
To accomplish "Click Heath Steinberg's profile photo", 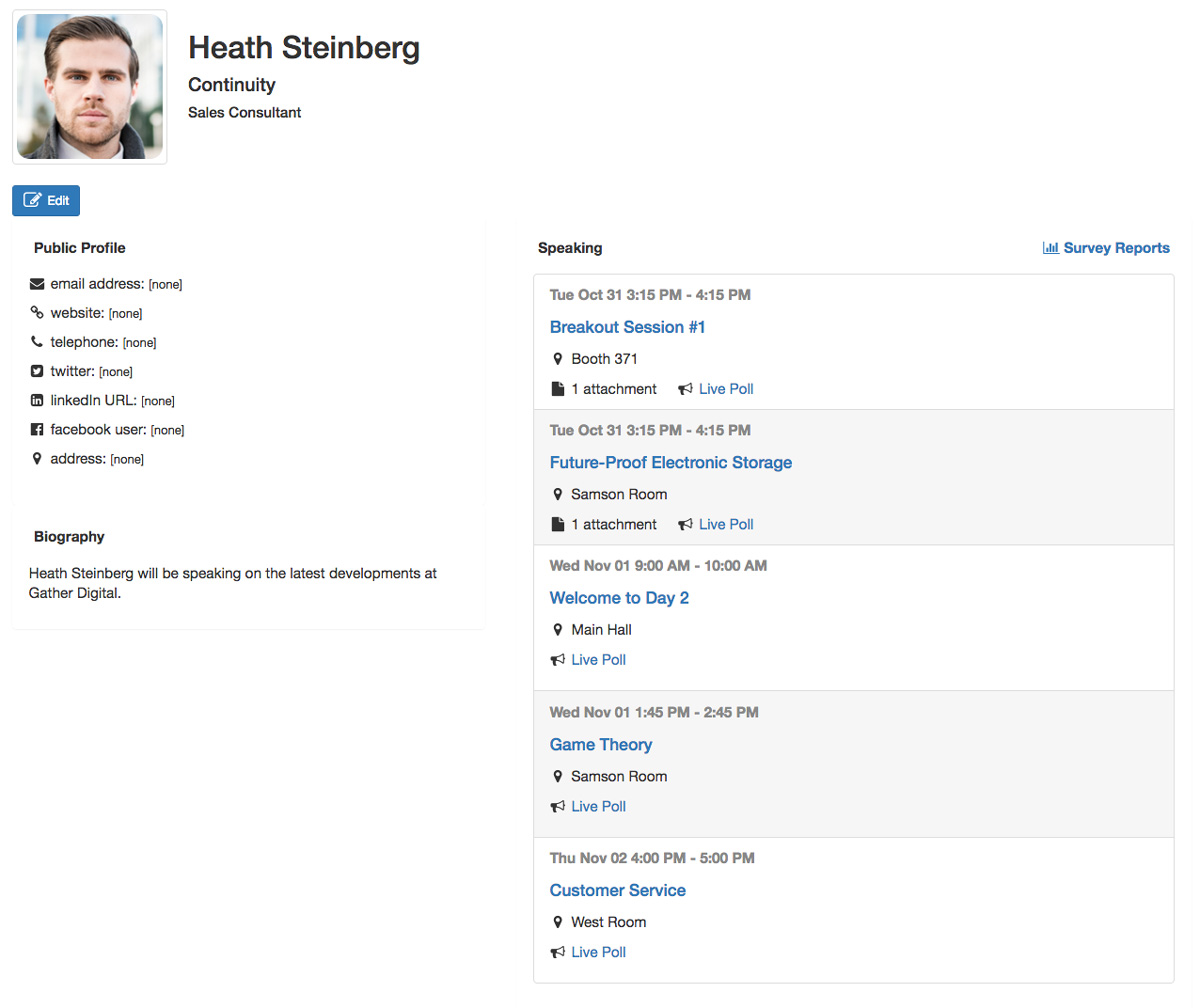I will coord(90,87).
